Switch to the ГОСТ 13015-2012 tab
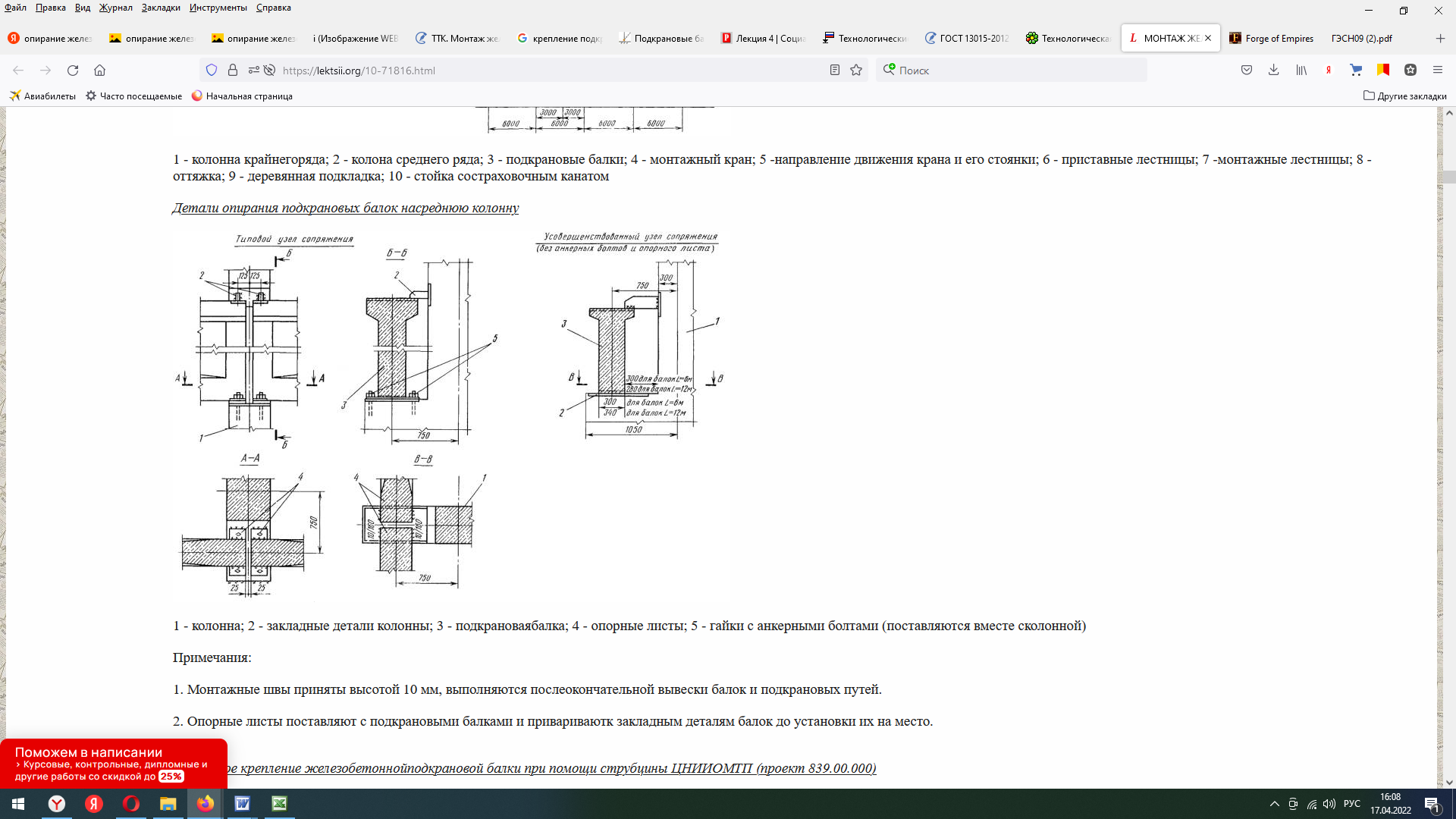The image size is (1456, 819). point(966,38)
